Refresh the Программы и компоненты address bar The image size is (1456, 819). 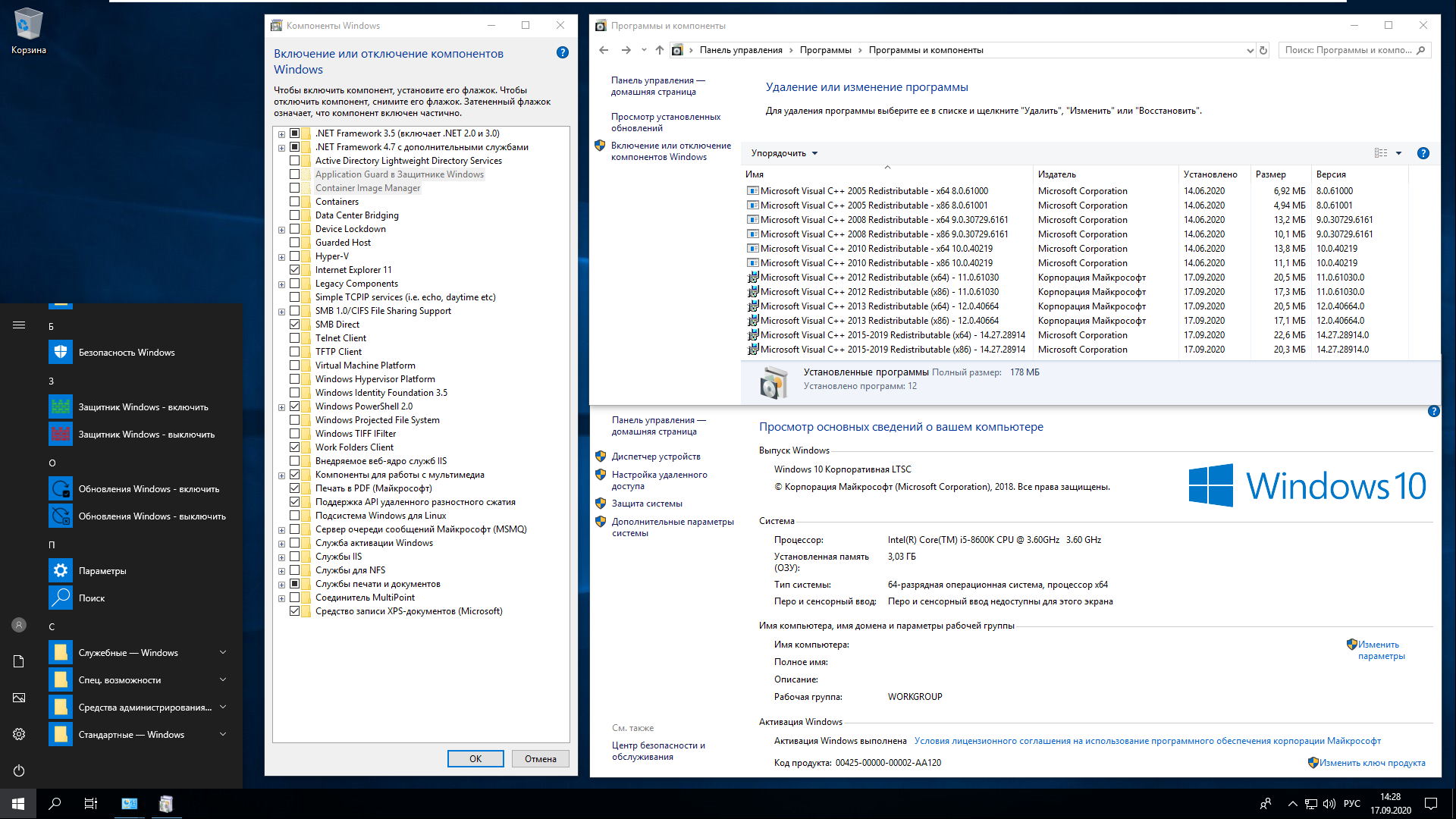(1263, 50)
